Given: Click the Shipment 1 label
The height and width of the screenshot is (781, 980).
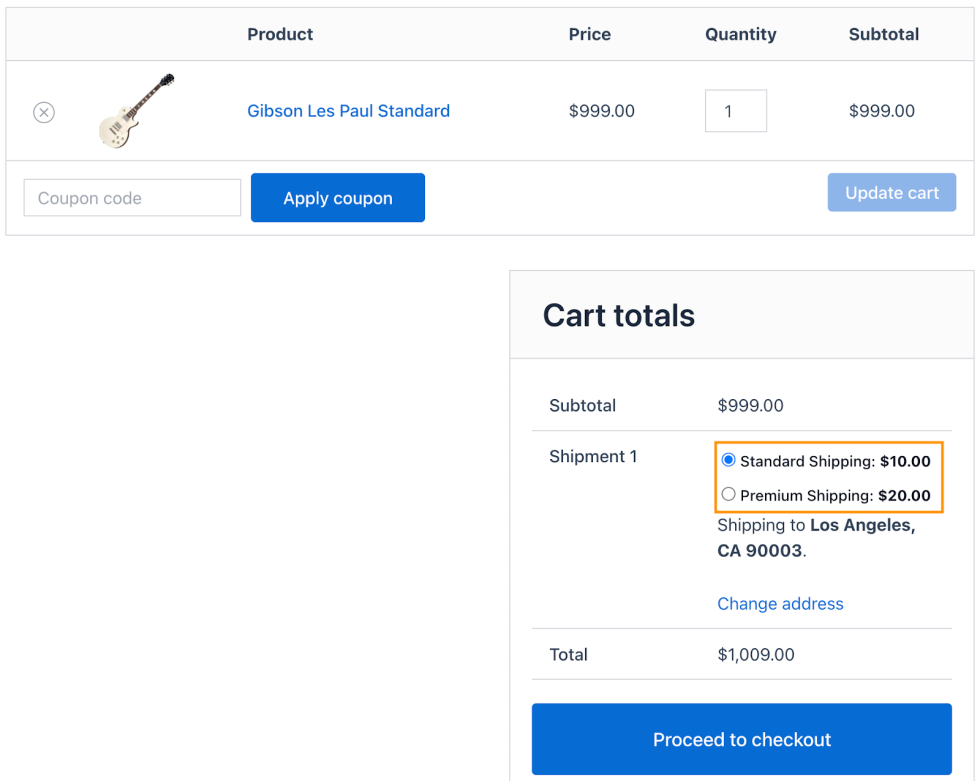Looking at the screenshot, I should [593, 457].
